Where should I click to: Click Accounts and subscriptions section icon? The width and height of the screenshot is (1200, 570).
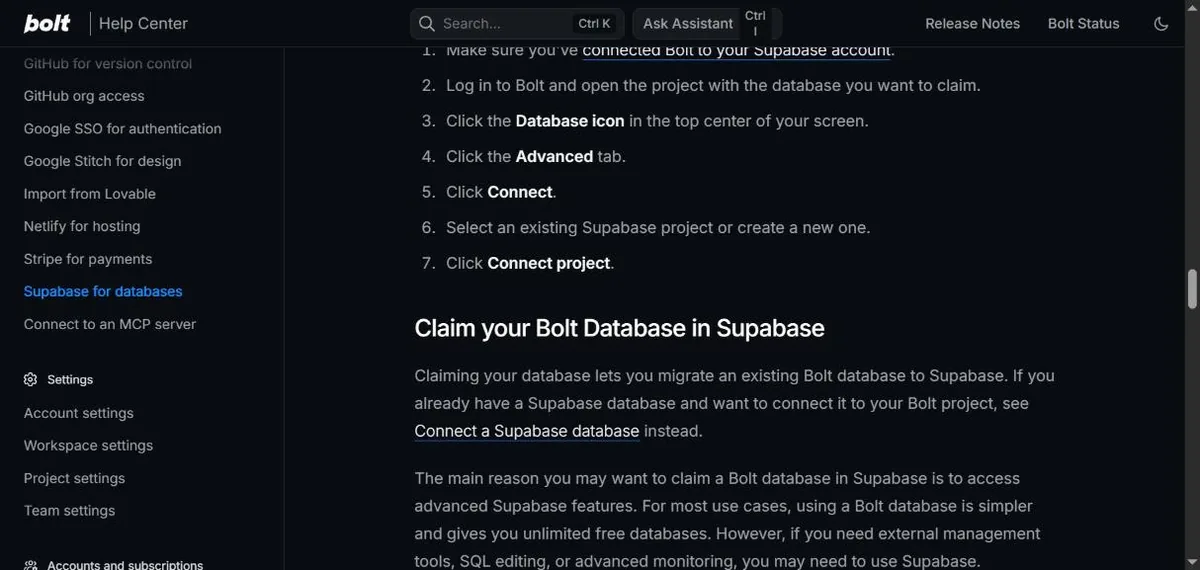[30, 565]
